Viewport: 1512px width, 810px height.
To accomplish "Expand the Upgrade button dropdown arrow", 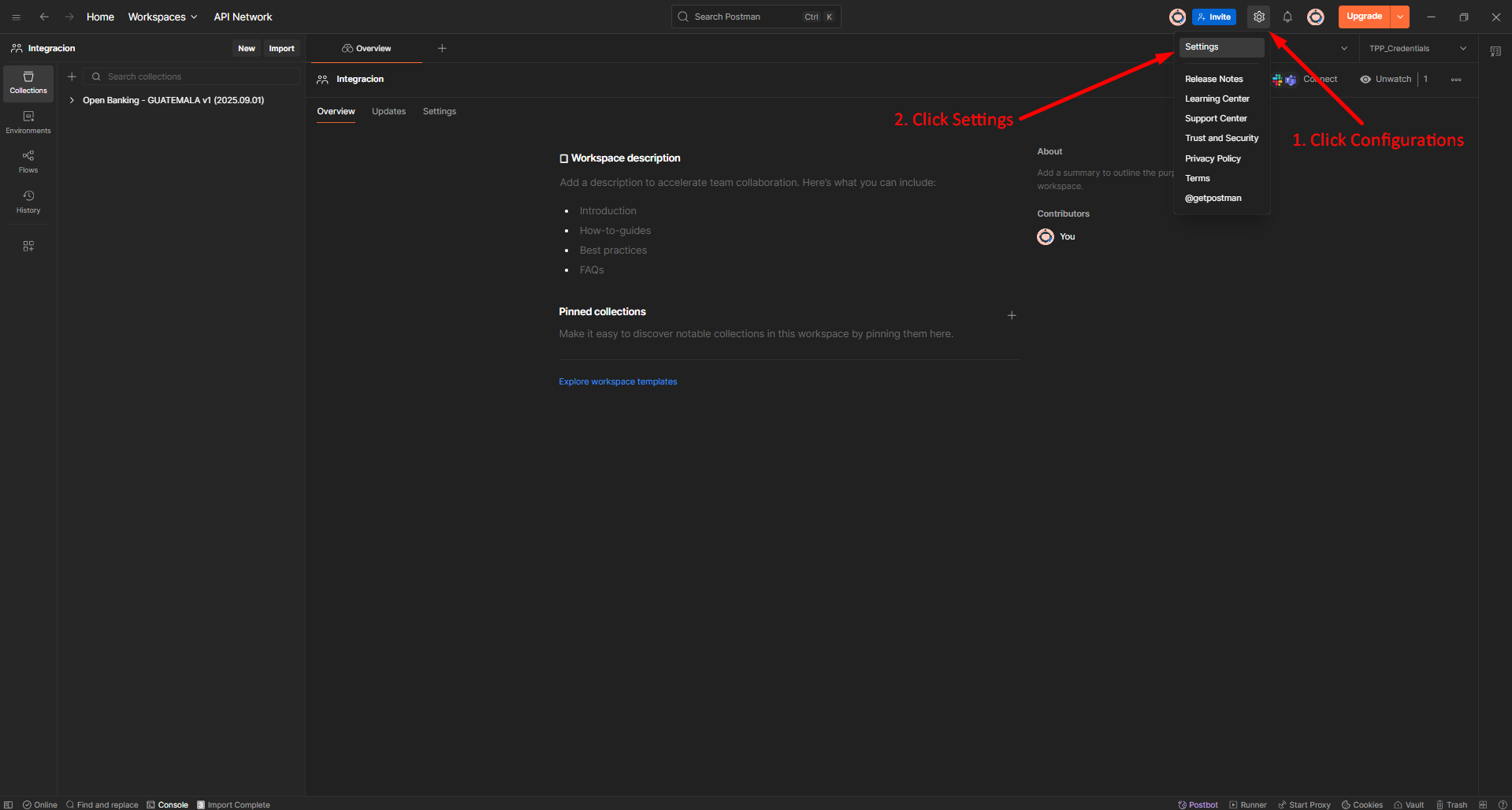I will pyautogui.click(x=1400, y=17).
